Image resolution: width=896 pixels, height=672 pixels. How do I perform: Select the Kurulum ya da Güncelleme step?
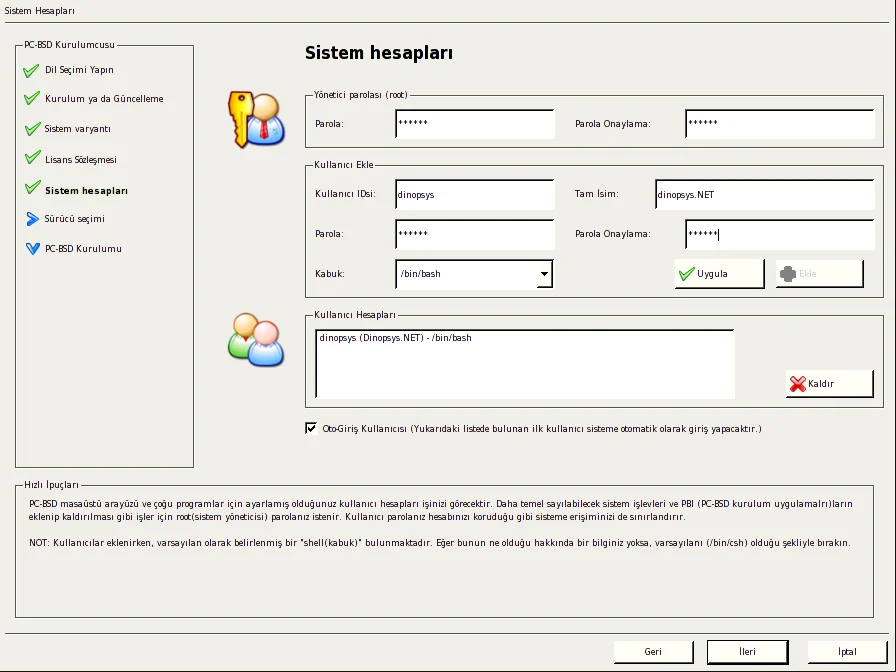pyautogui.click(x=104, y=99)
